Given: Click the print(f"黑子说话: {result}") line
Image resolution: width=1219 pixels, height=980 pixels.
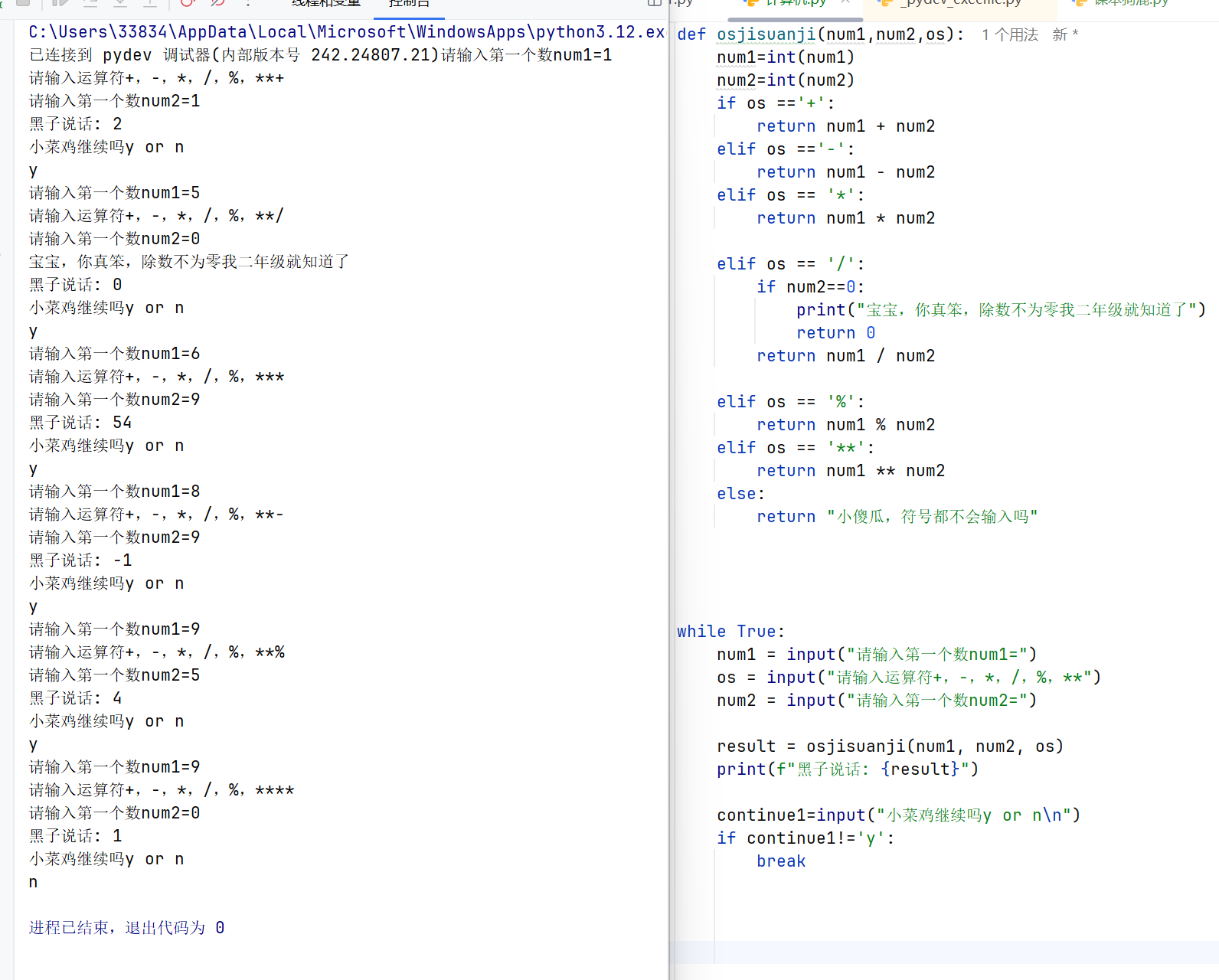Looking at the screenshot, I should tap(848, 769).
